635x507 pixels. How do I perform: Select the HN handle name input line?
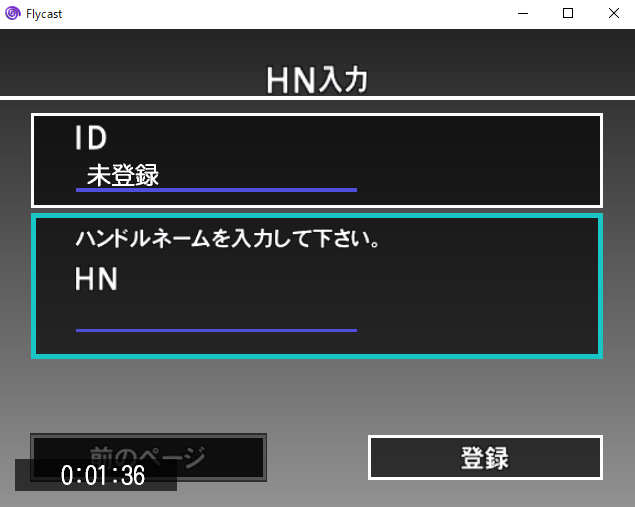pos(216,318)
